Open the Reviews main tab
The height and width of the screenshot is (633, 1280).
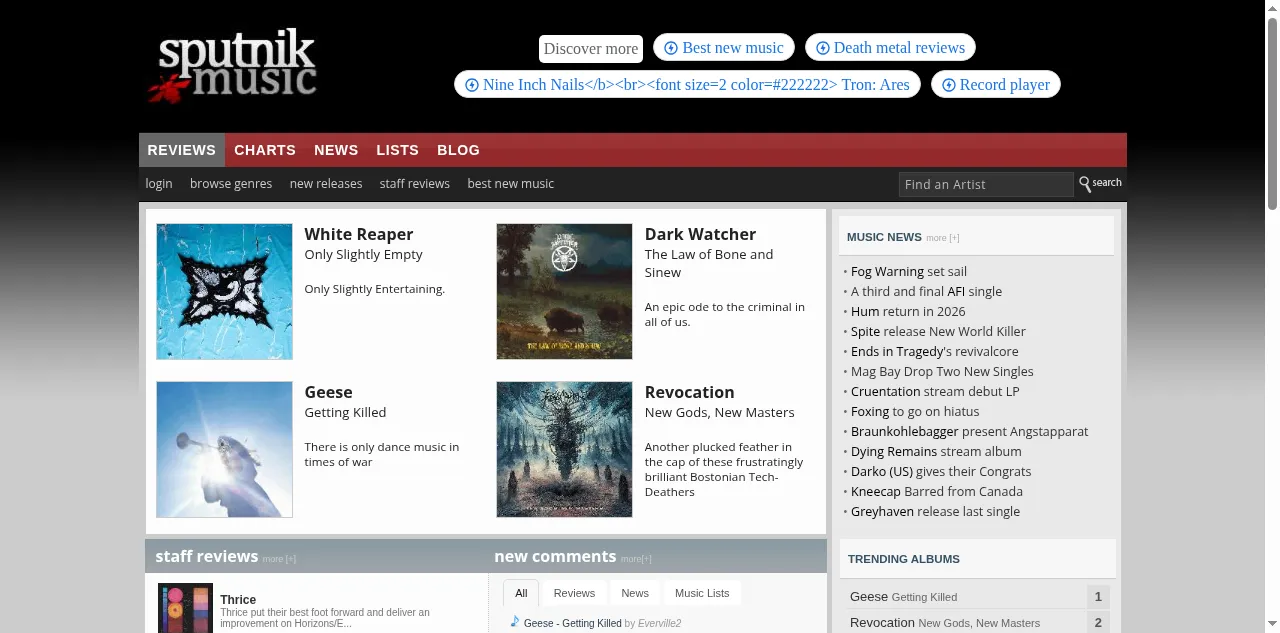[x=182, y=150]
